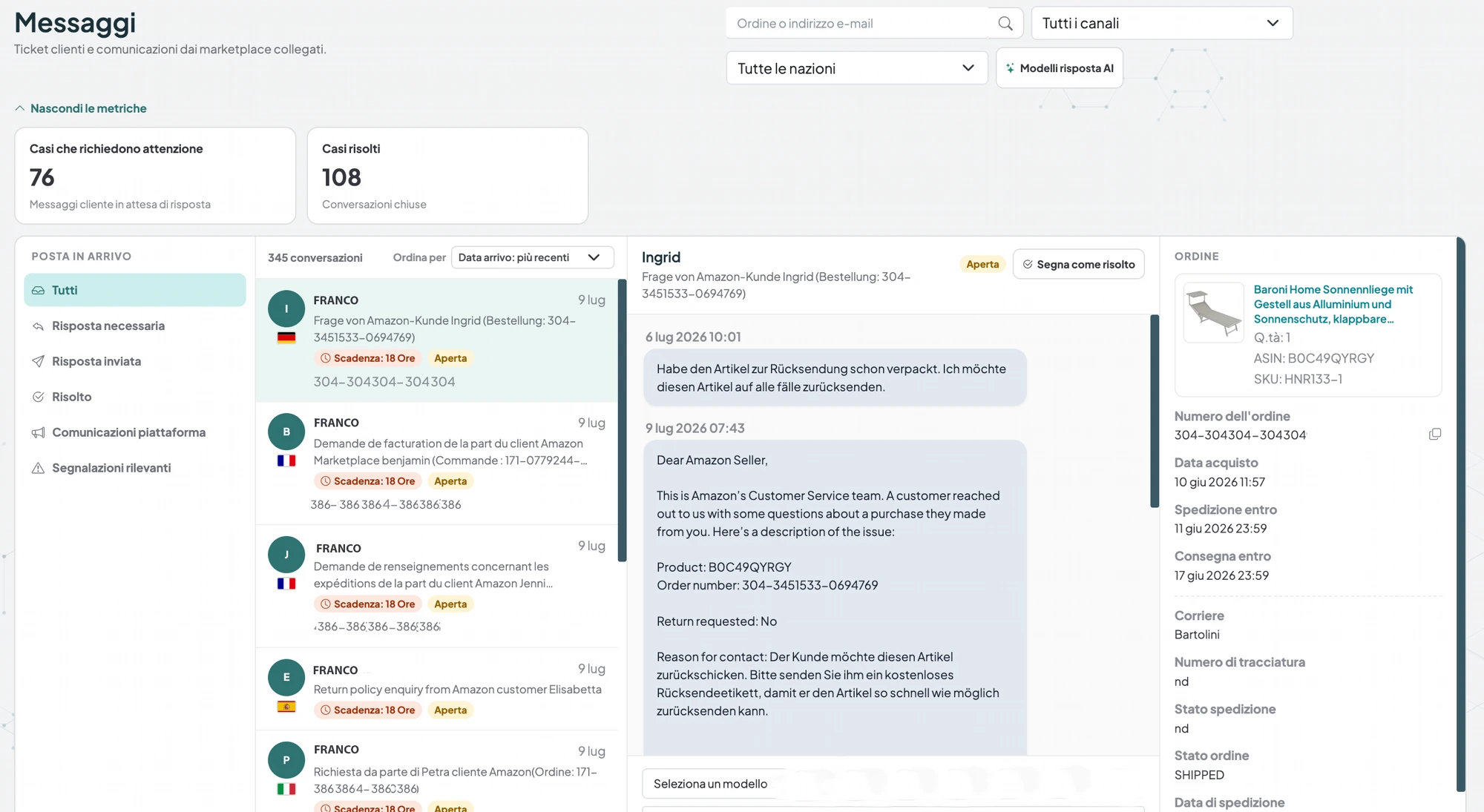Click the avatar B of the benjamin conversation
This screenshot has height=812, width=1484.
286,432
